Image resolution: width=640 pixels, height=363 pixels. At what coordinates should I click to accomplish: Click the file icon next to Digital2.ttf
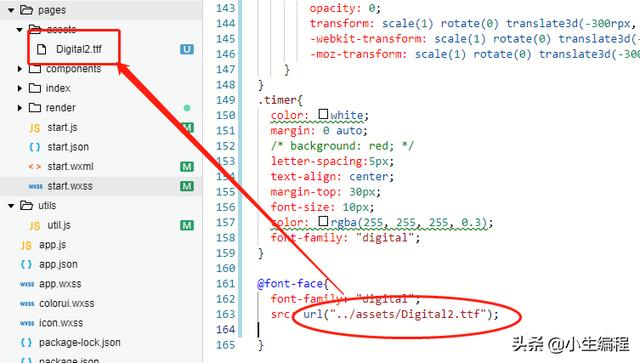pos(41,49)
